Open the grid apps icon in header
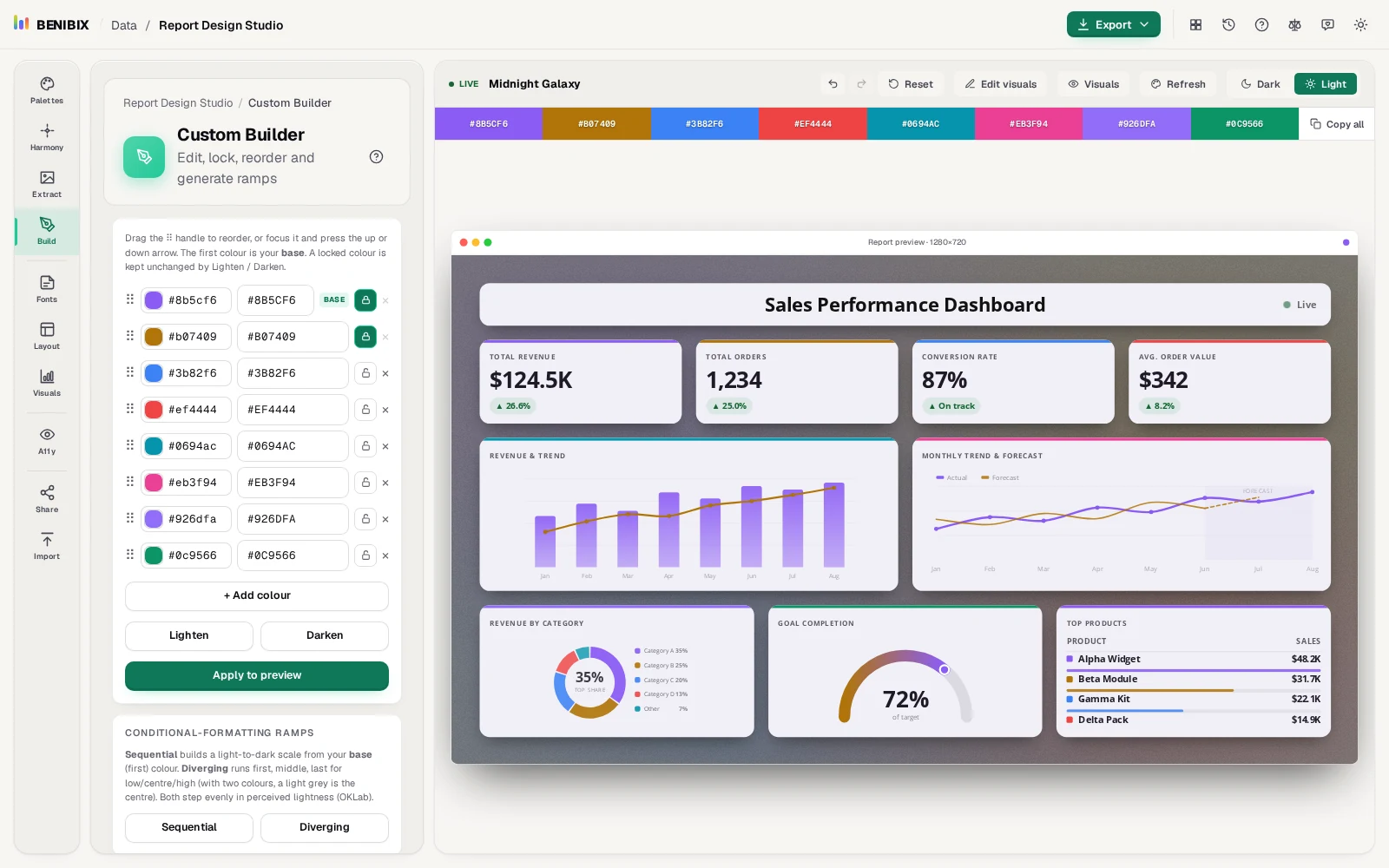The image size is (1389, 868). [1195, 25]
